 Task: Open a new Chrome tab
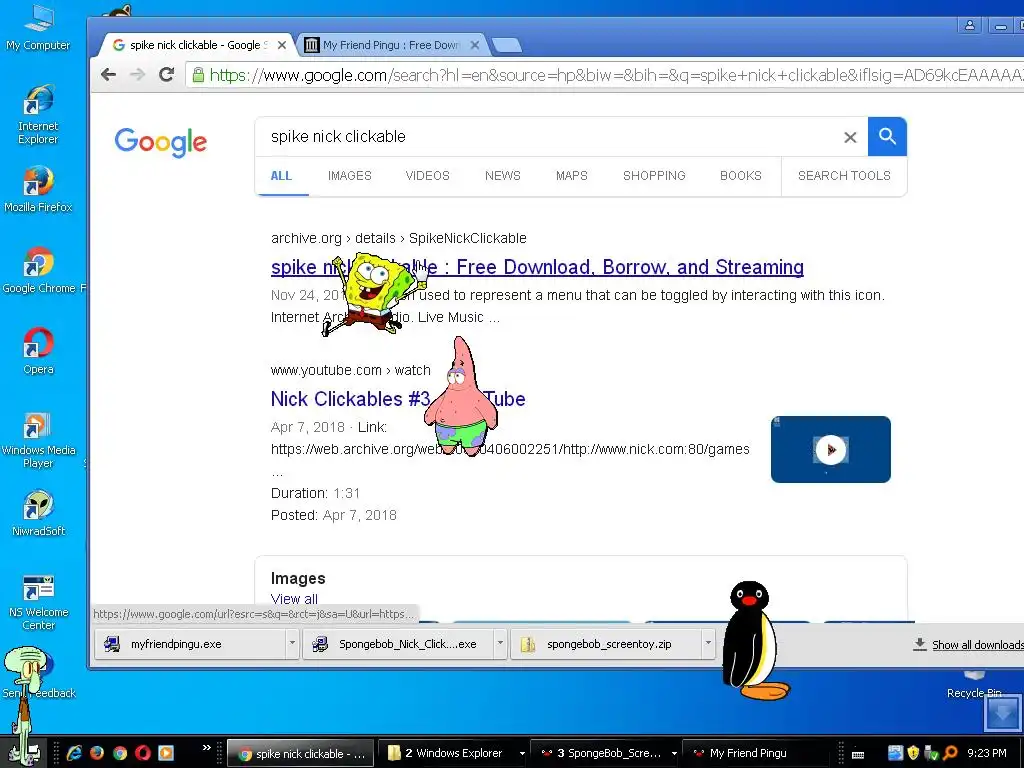coord(507,45)
